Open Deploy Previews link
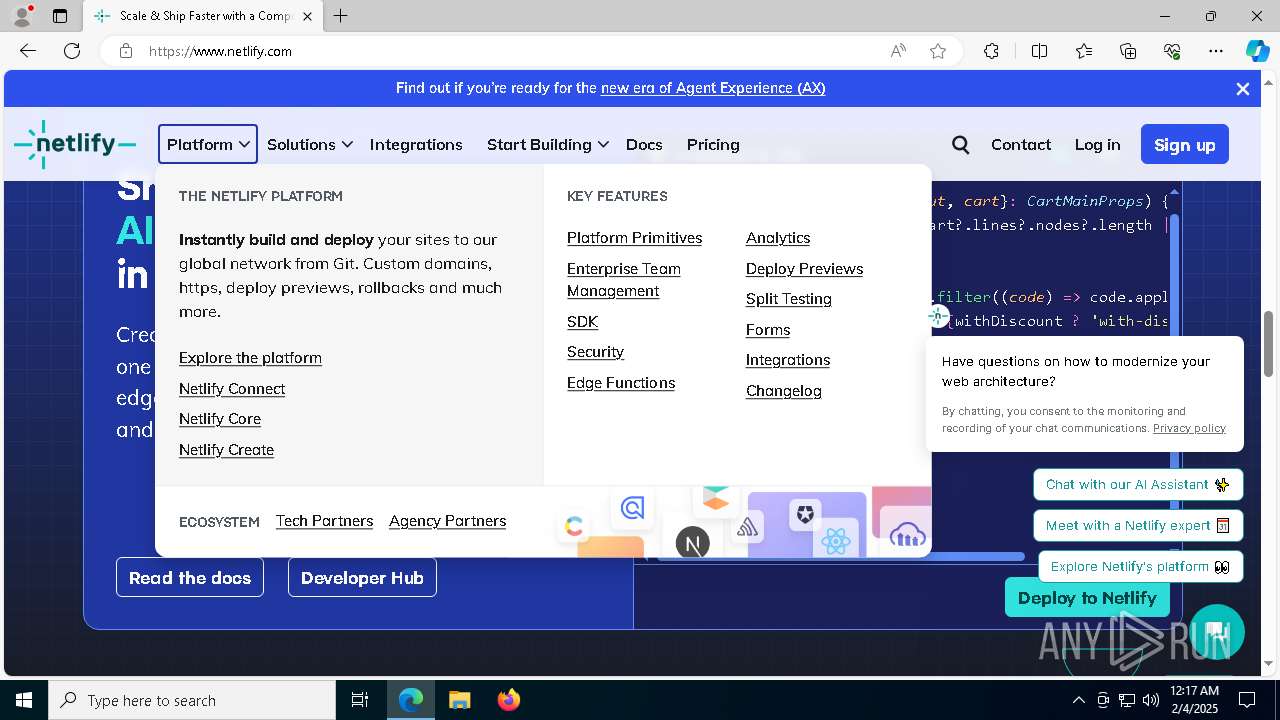The image size is (1280, 720). [x=804, y=268]
